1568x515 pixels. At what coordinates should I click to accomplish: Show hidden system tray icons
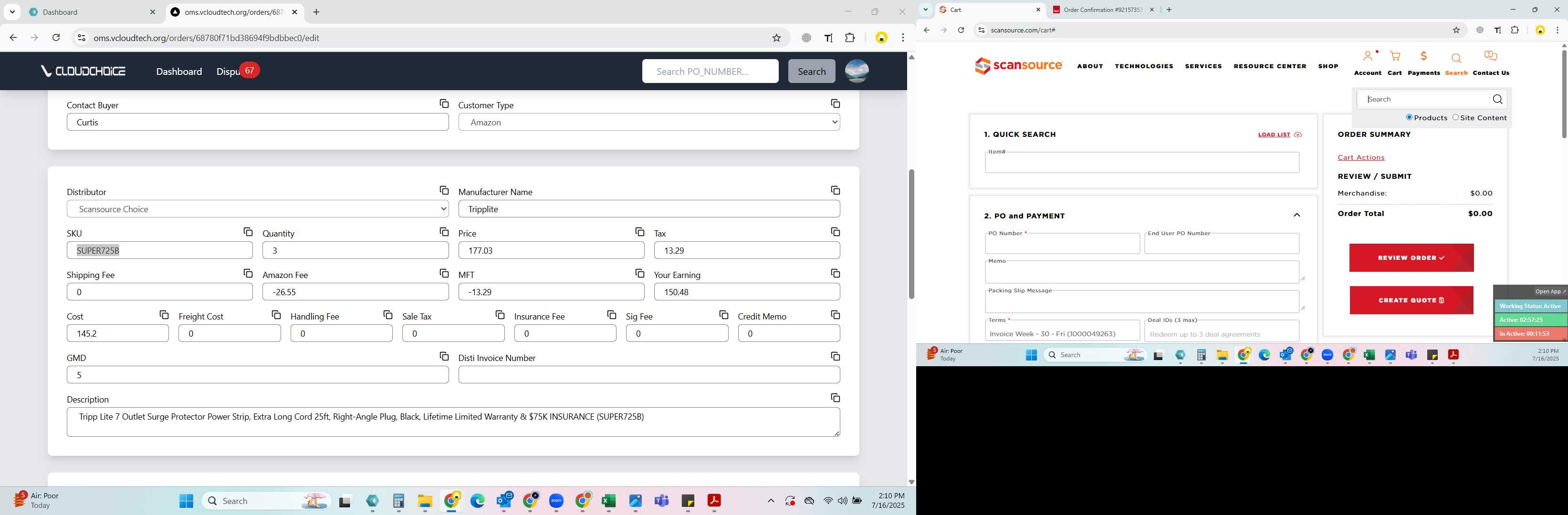tap(771, 501)
